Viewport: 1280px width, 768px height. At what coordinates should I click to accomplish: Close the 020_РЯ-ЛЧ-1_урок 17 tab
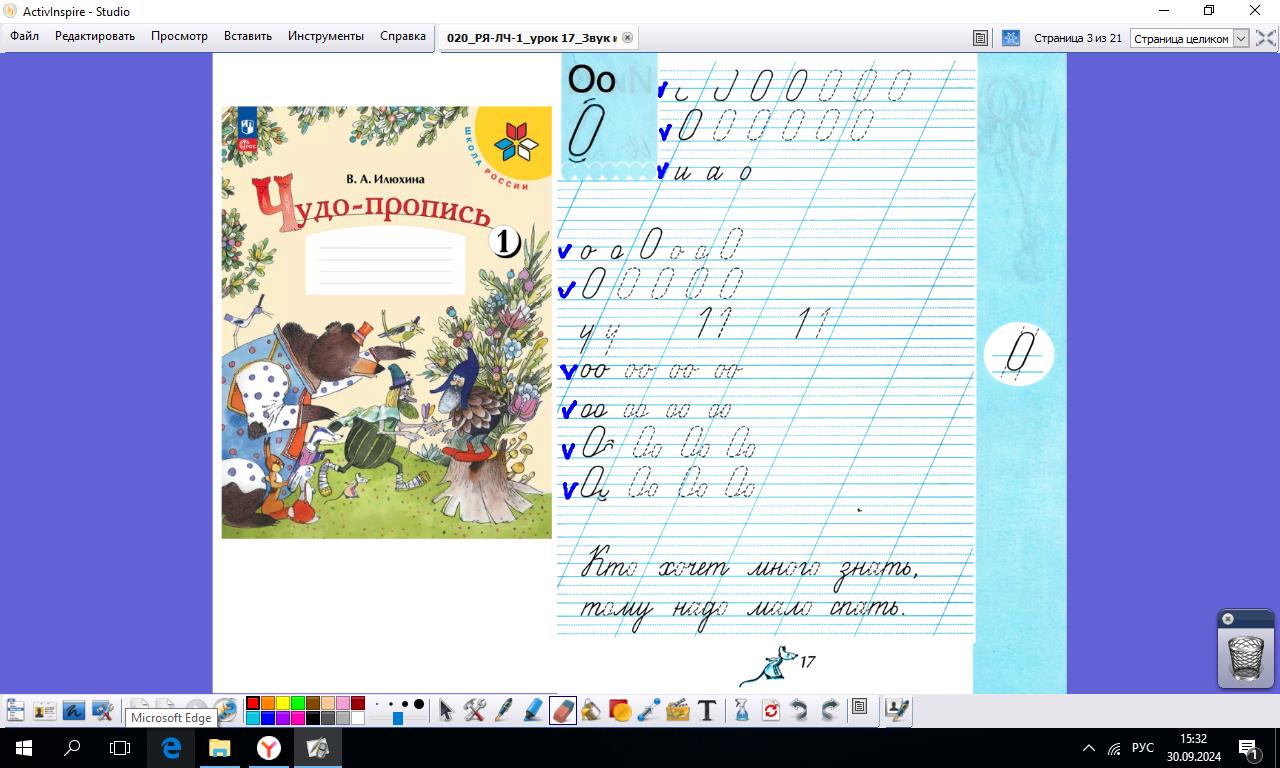pos(627,37)
